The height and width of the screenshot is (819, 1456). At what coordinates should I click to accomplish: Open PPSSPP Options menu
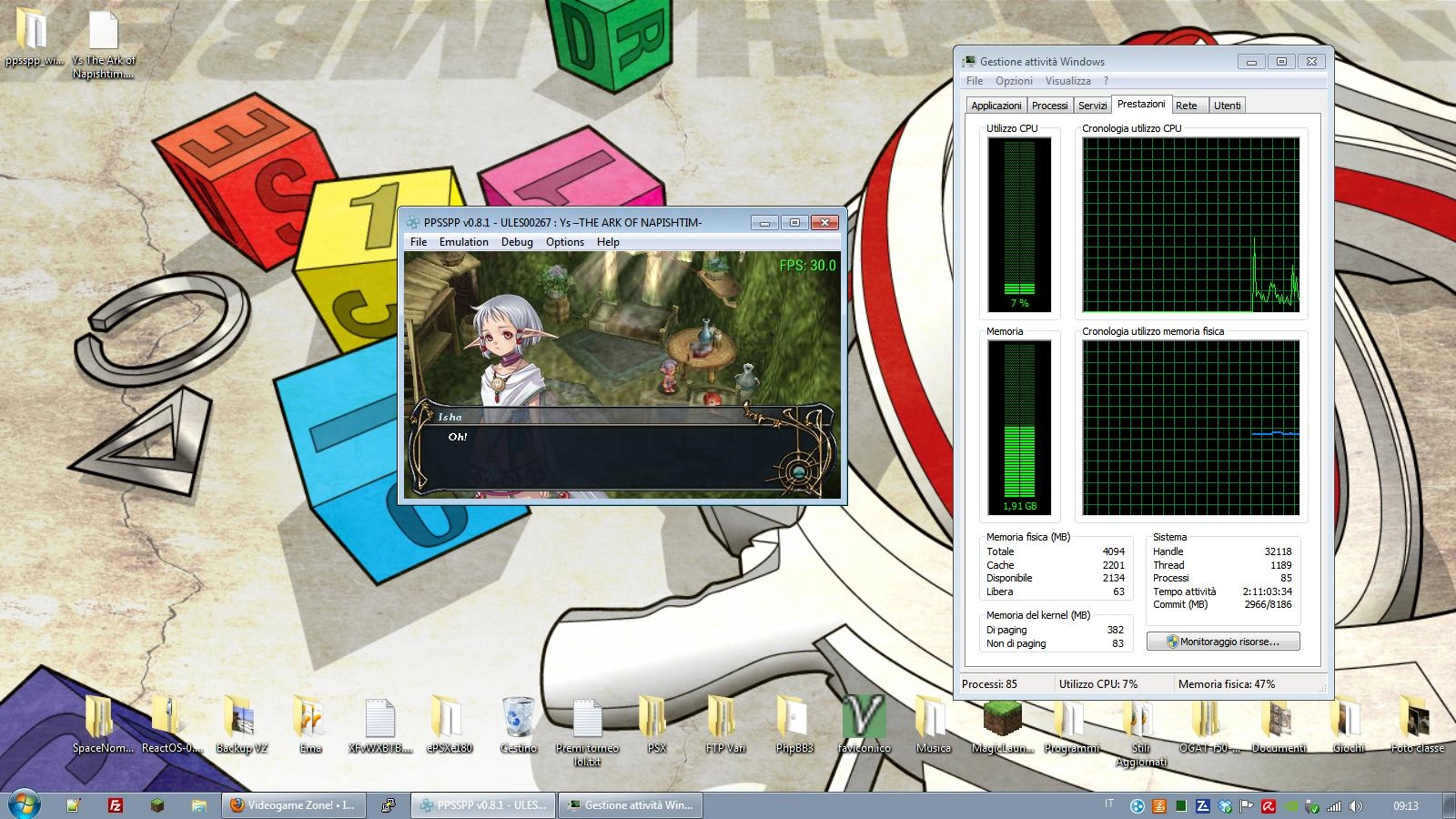point(565,242)
